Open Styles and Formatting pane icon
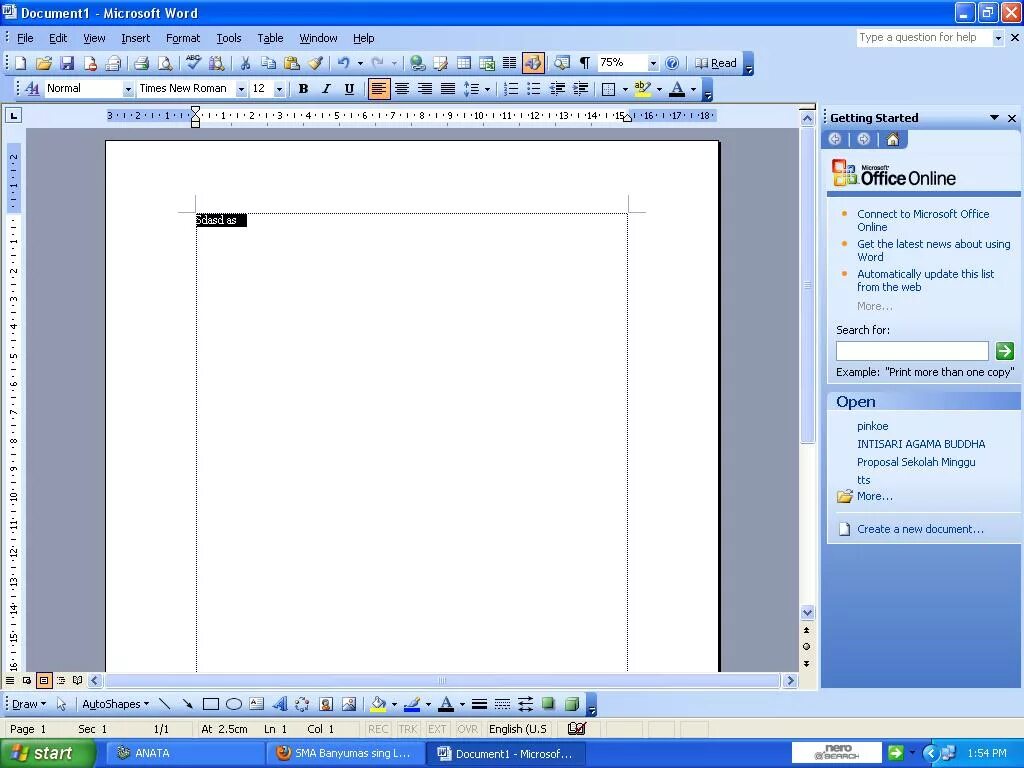Screen dimensions: 1024x768 32,89
